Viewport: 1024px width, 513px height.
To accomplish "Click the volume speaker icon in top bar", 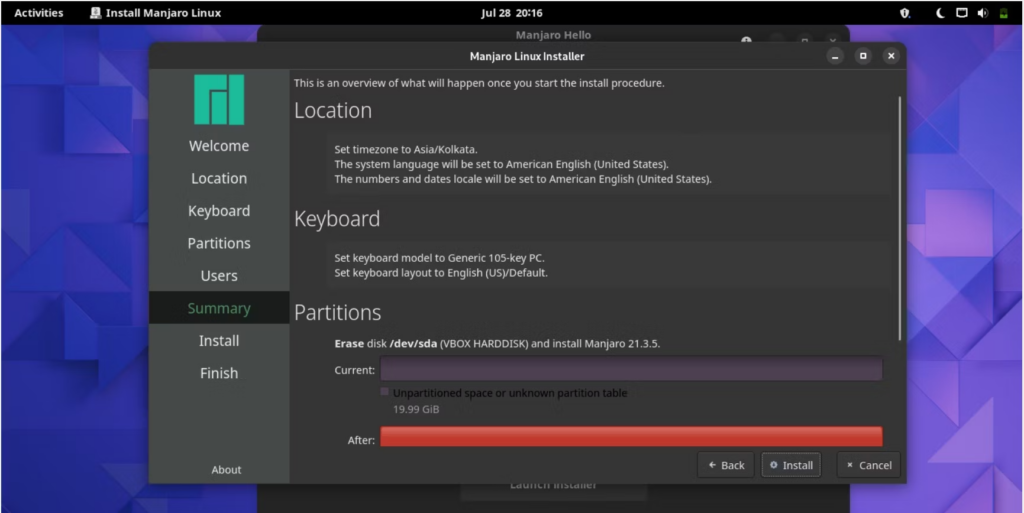I will pos(982,13).
